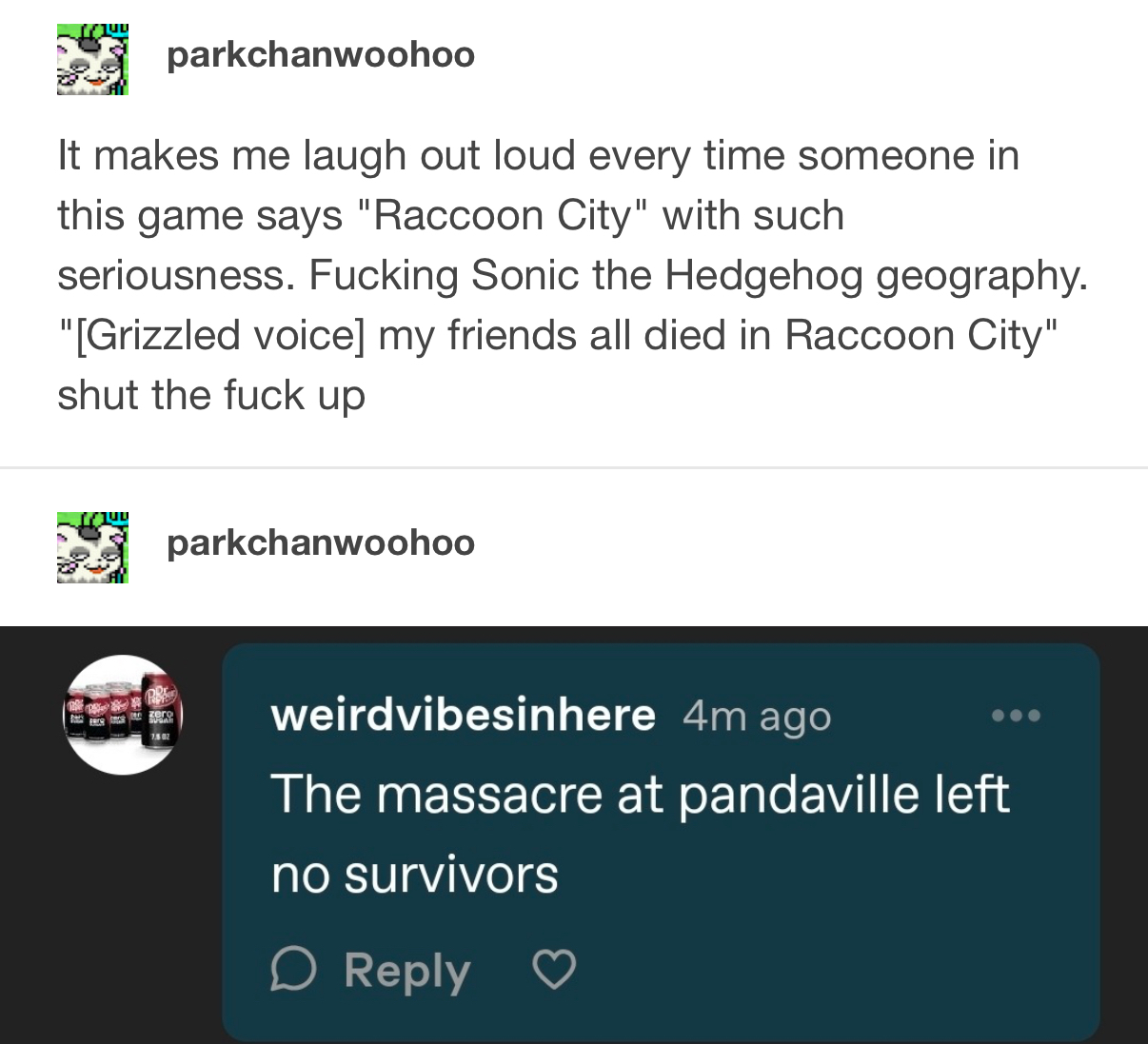Click the speech bubble reply icon
This screenshot has width=1148, height=1044.
[x=293, y=970]
